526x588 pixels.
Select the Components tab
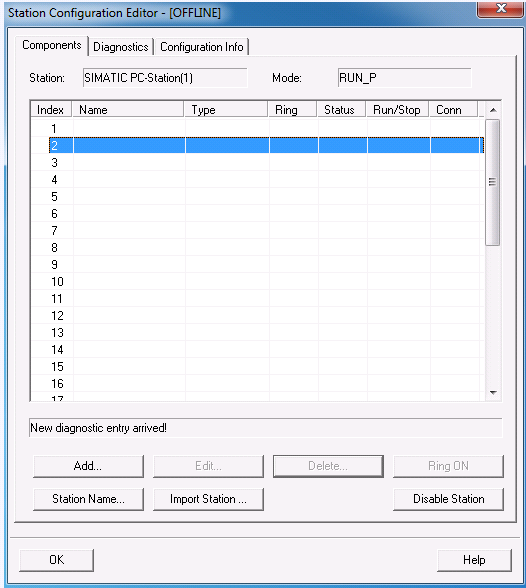coord(52,45)
